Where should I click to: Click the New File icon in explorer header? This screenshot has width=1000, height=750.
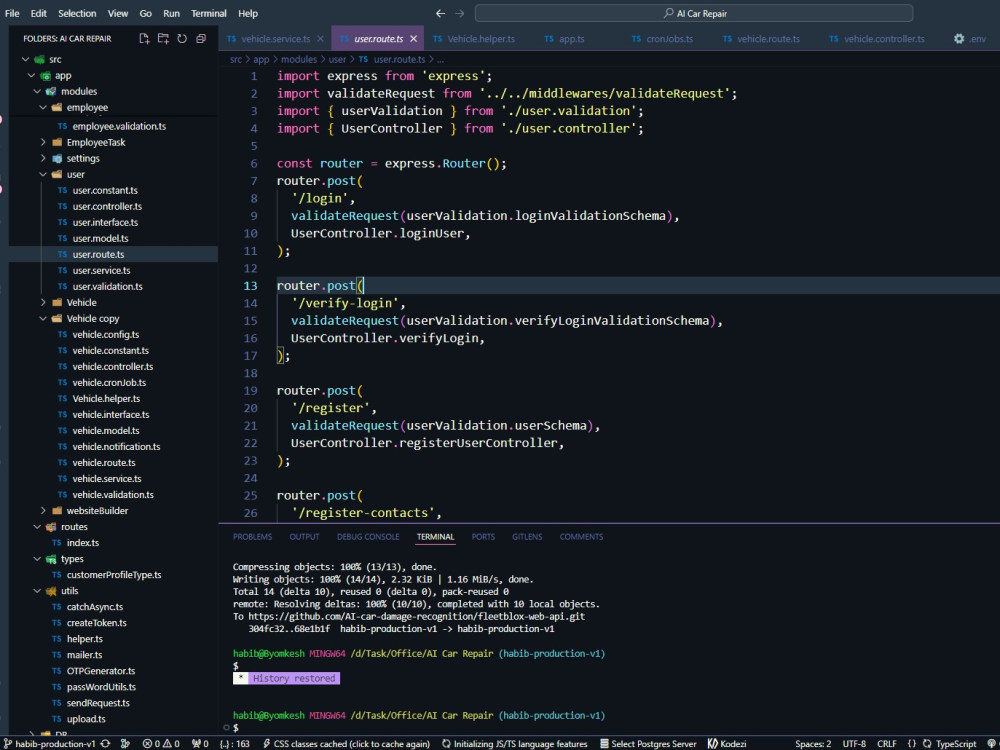144,39
